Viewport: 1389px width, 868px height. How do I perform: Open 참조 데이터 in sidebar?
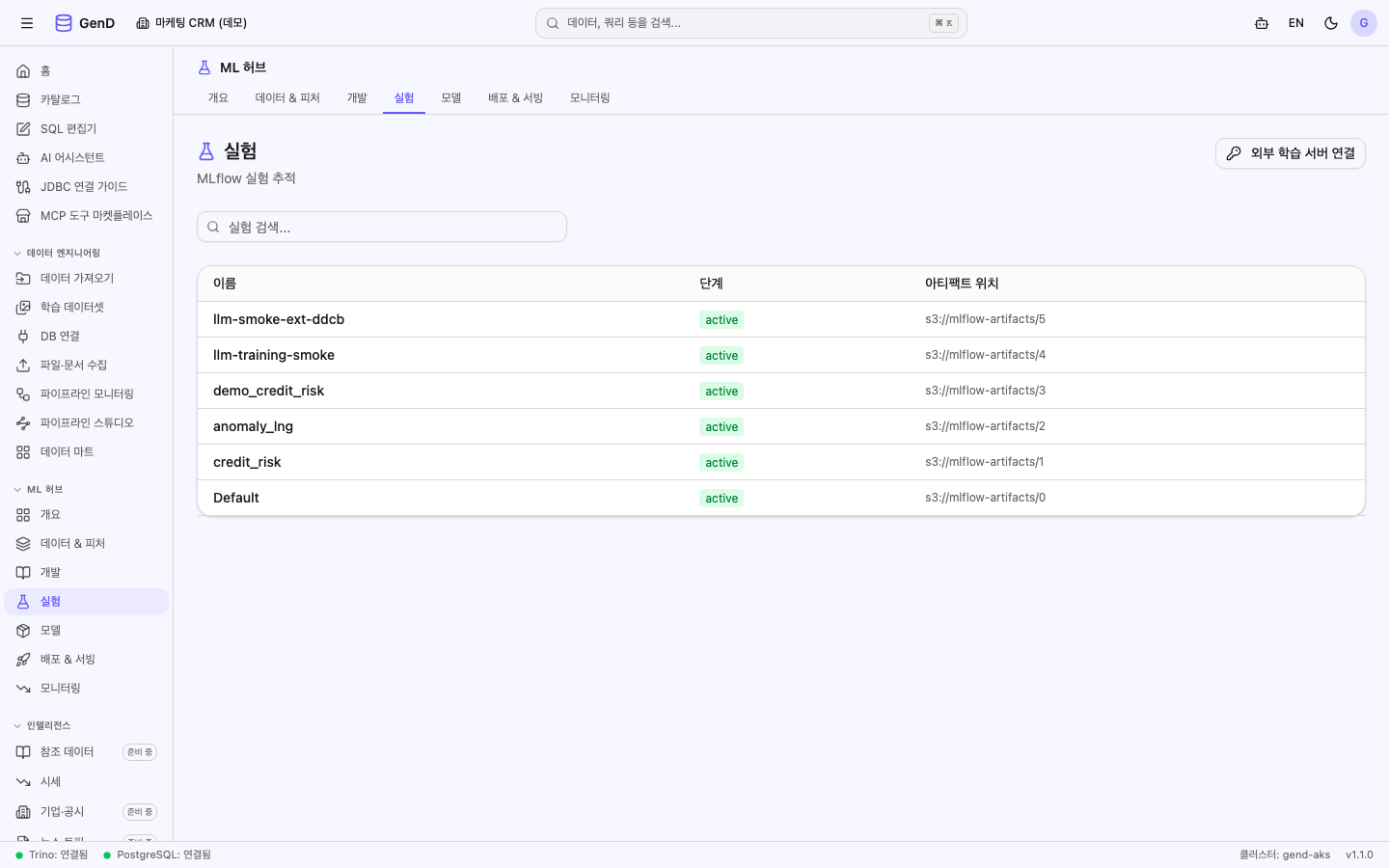coord(87,752)
